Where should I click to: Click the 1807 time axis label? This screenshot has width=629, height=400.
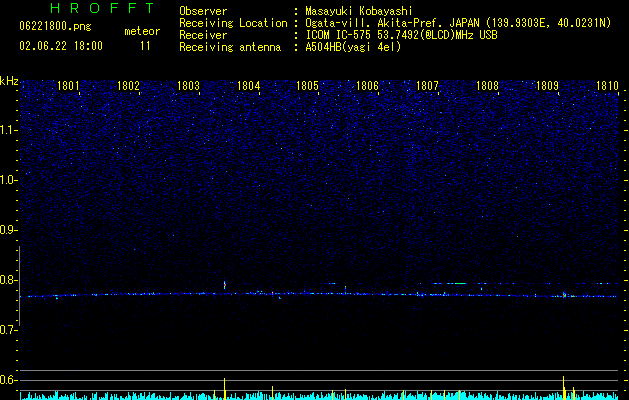click(427, 86)
